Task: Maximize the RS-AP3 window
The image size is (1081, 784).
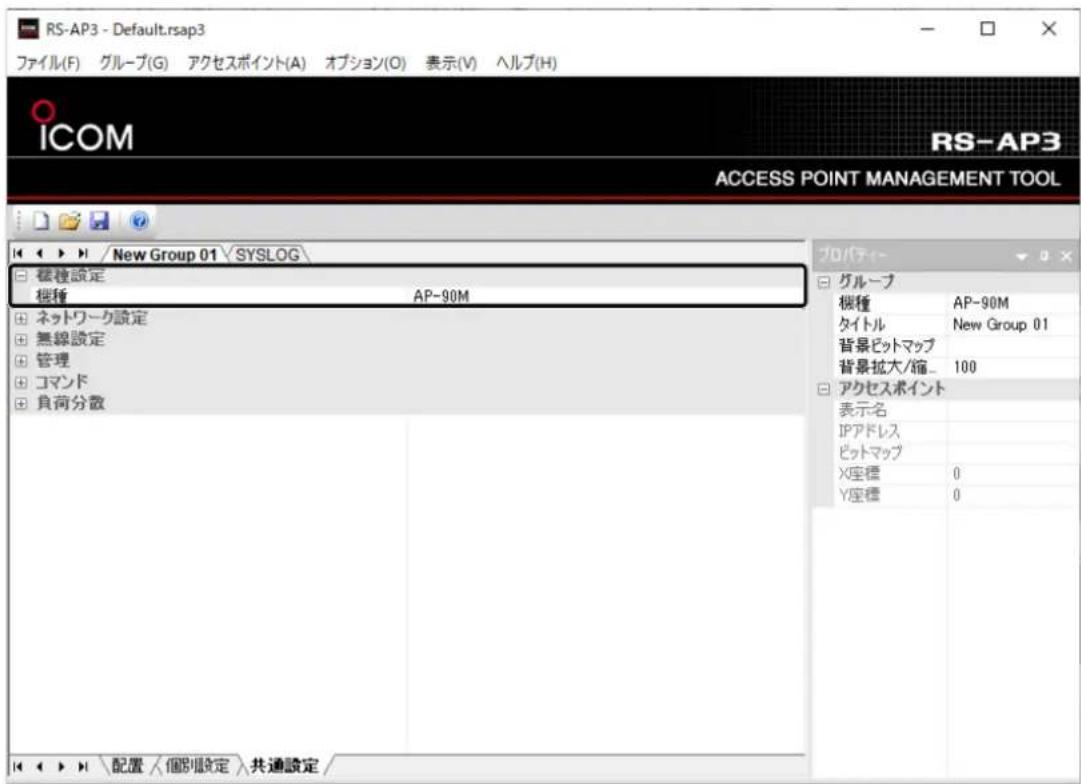Action: tap(988, 29)
